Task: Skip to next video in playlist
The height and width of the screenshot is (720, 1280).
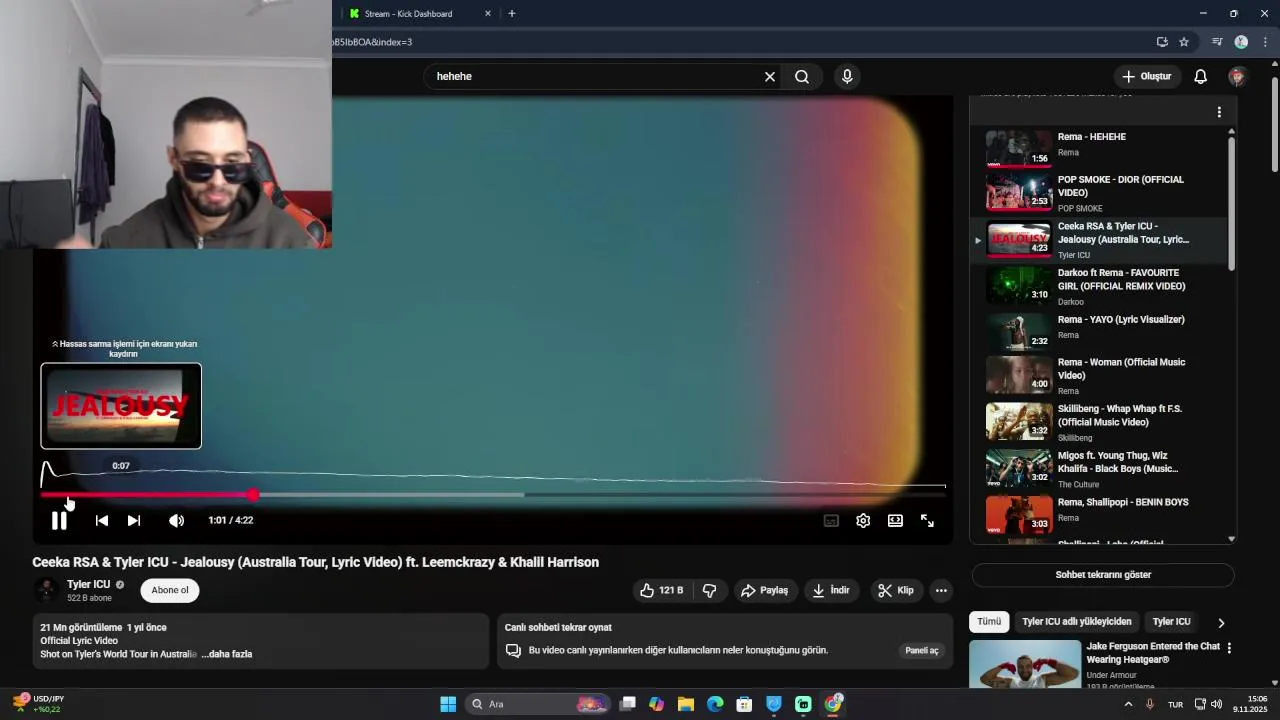Action: pos(134,520)
